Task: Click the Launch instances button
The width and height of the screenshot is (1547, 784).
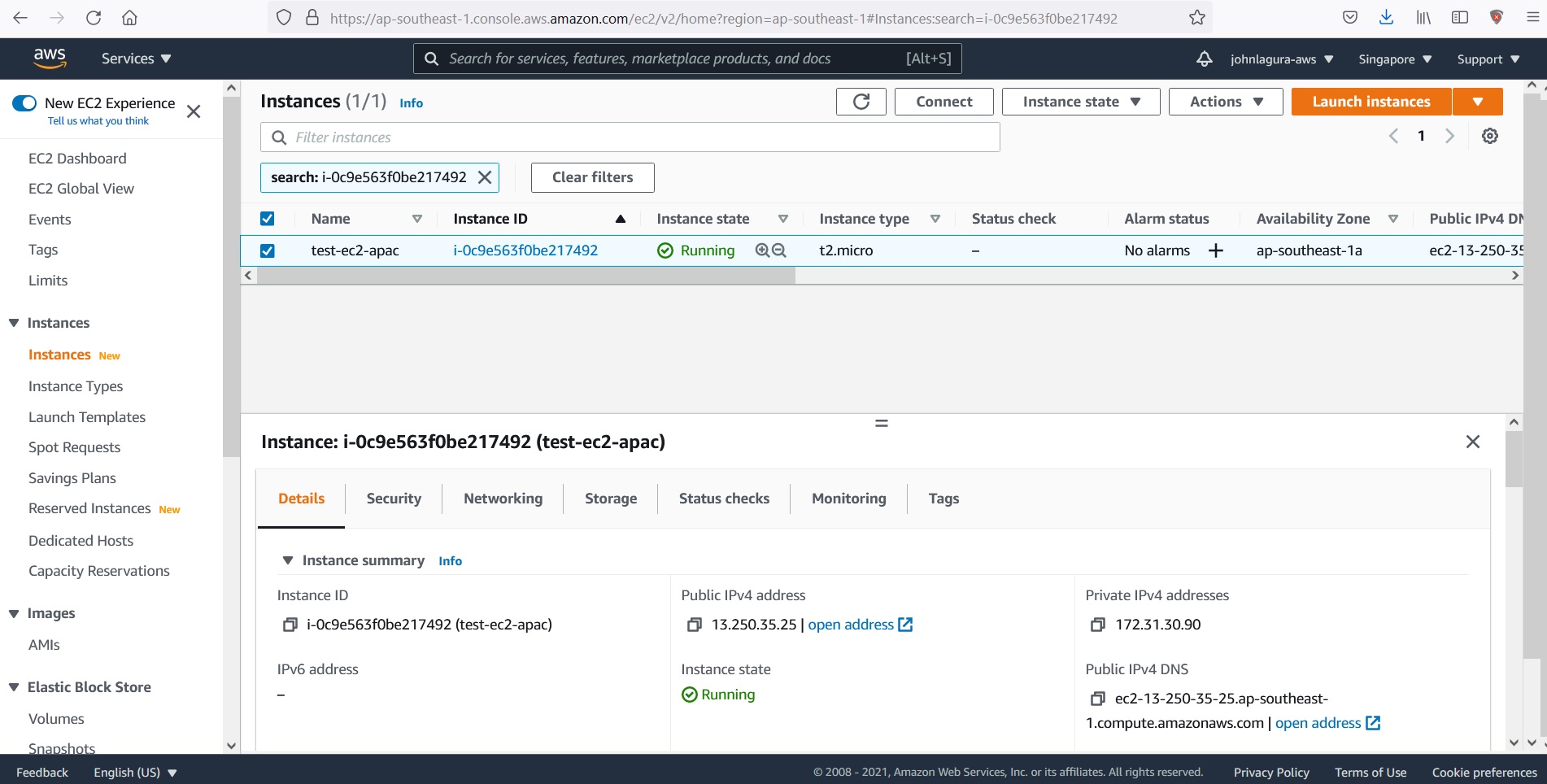Action: (1370, 101)
